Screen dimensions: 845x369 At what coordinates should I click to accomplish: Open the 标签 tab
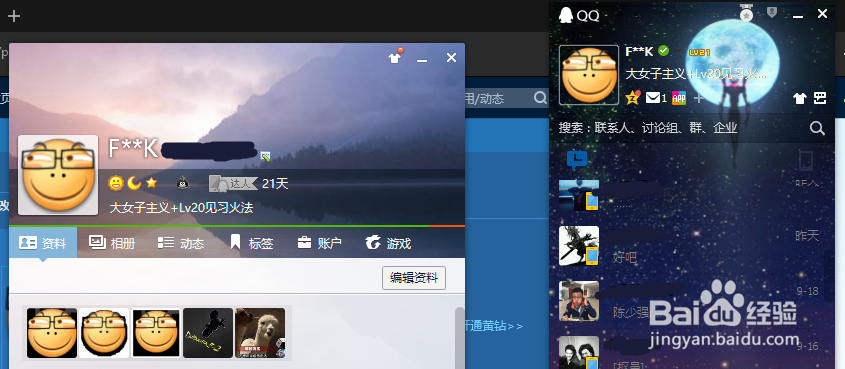[251, 243]
